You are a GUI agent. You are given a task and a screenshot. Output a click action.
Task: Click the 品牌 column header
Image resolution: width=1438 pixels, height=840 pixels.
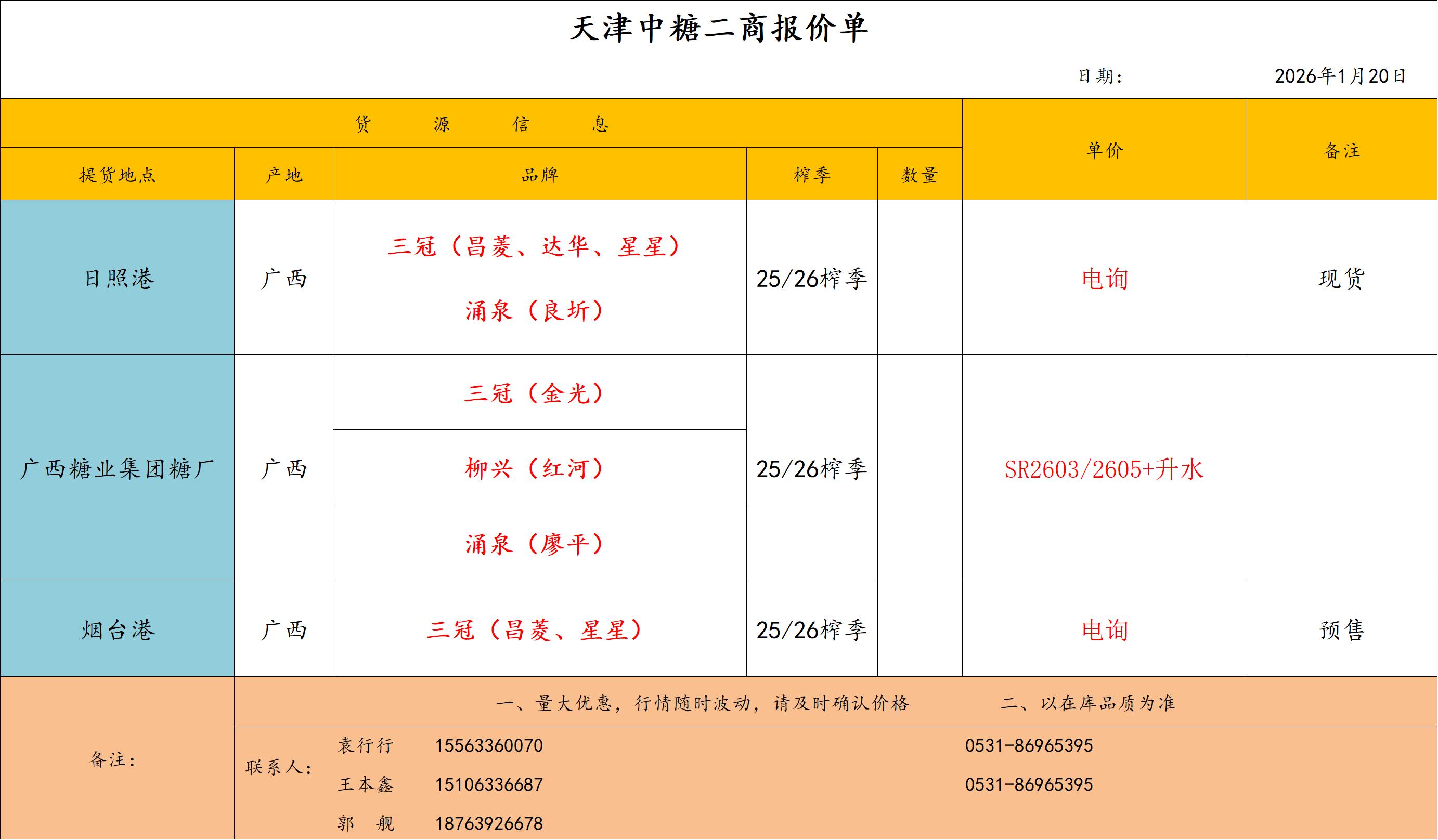tap(539, 175)
